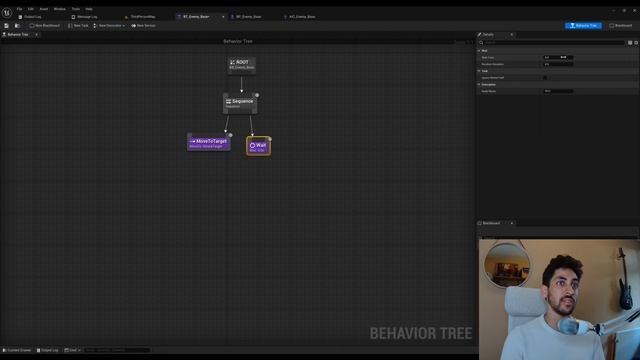Click the Node Name text field
Viewport: 640px width, 360px height.
558,91
